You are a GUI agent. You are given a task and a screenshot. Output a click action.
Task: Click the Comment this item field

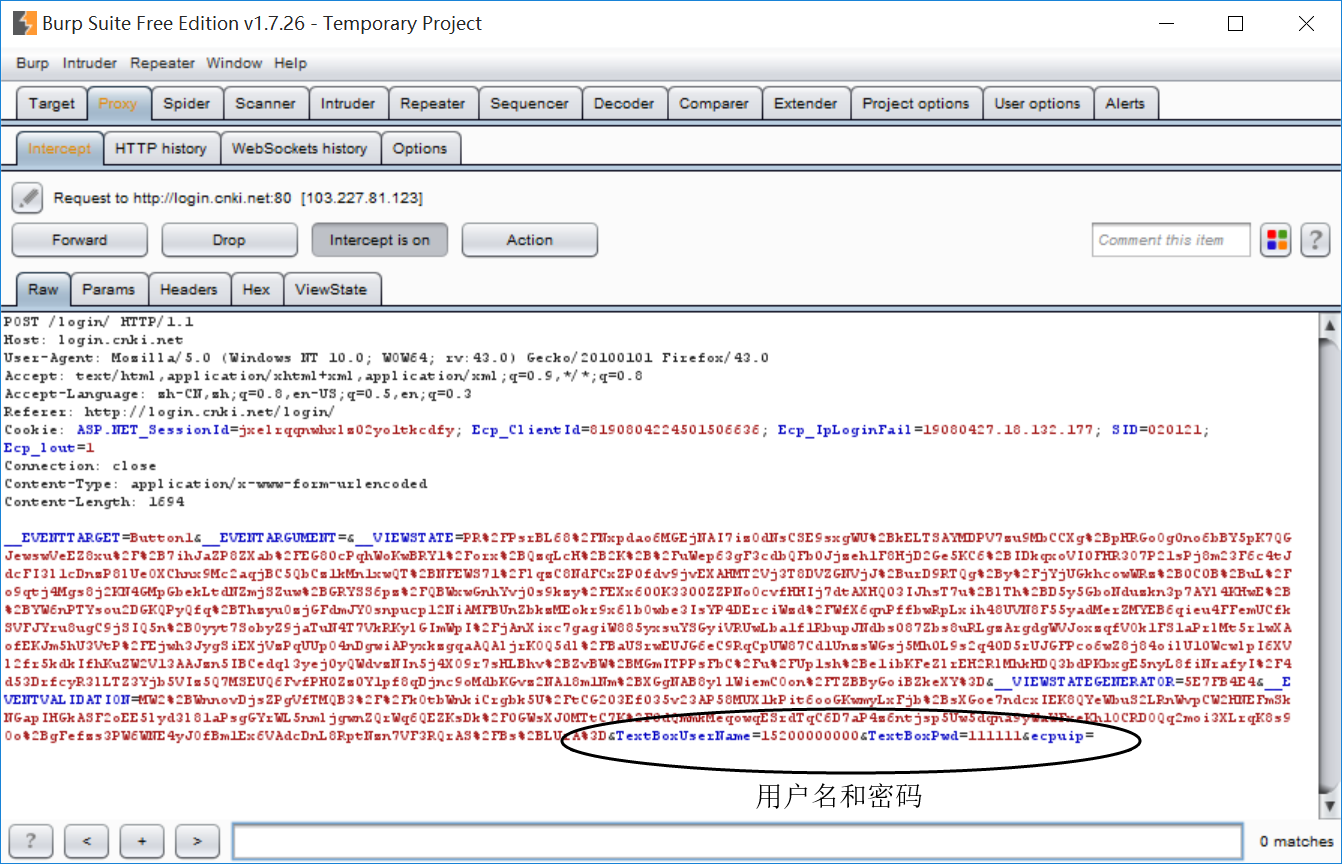coord(1171,240)
